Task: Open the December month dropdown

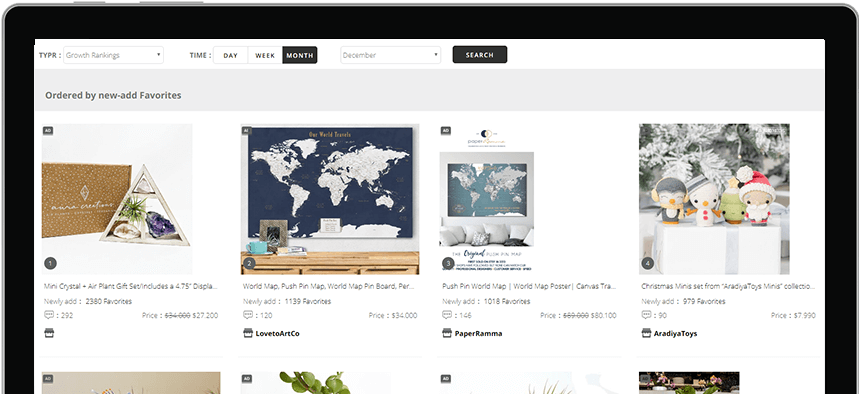Action: (391, 55)
